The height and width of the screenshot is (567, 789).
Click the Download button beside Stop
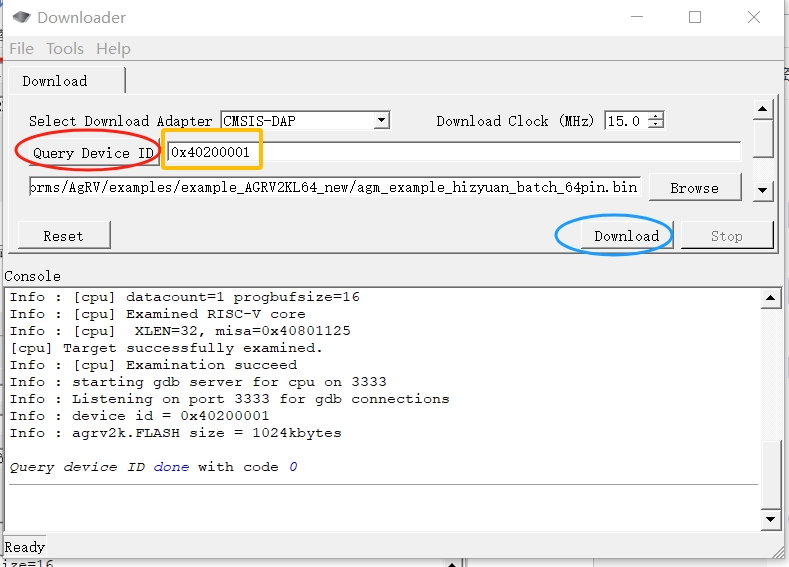click(626, 235)
